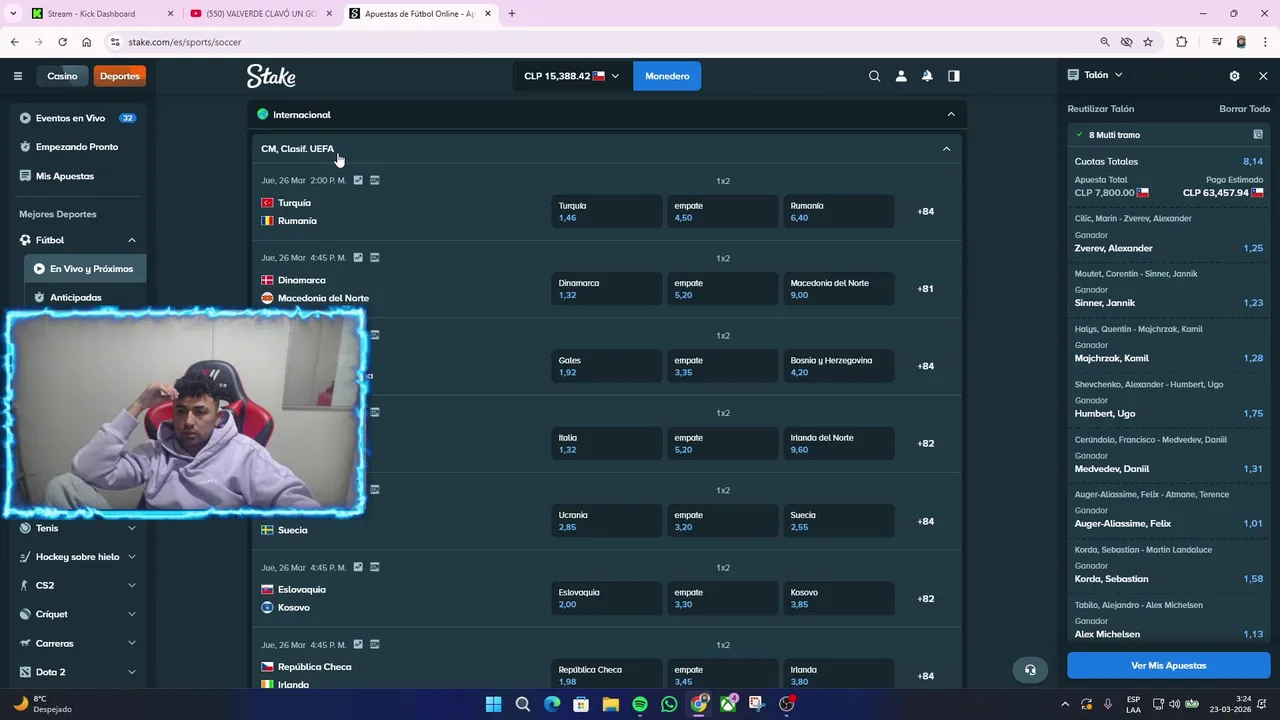The height and width of the screenshot is (720, 1280).
Task: Open Spotify from the taskbar
Action: coord(640,704)
